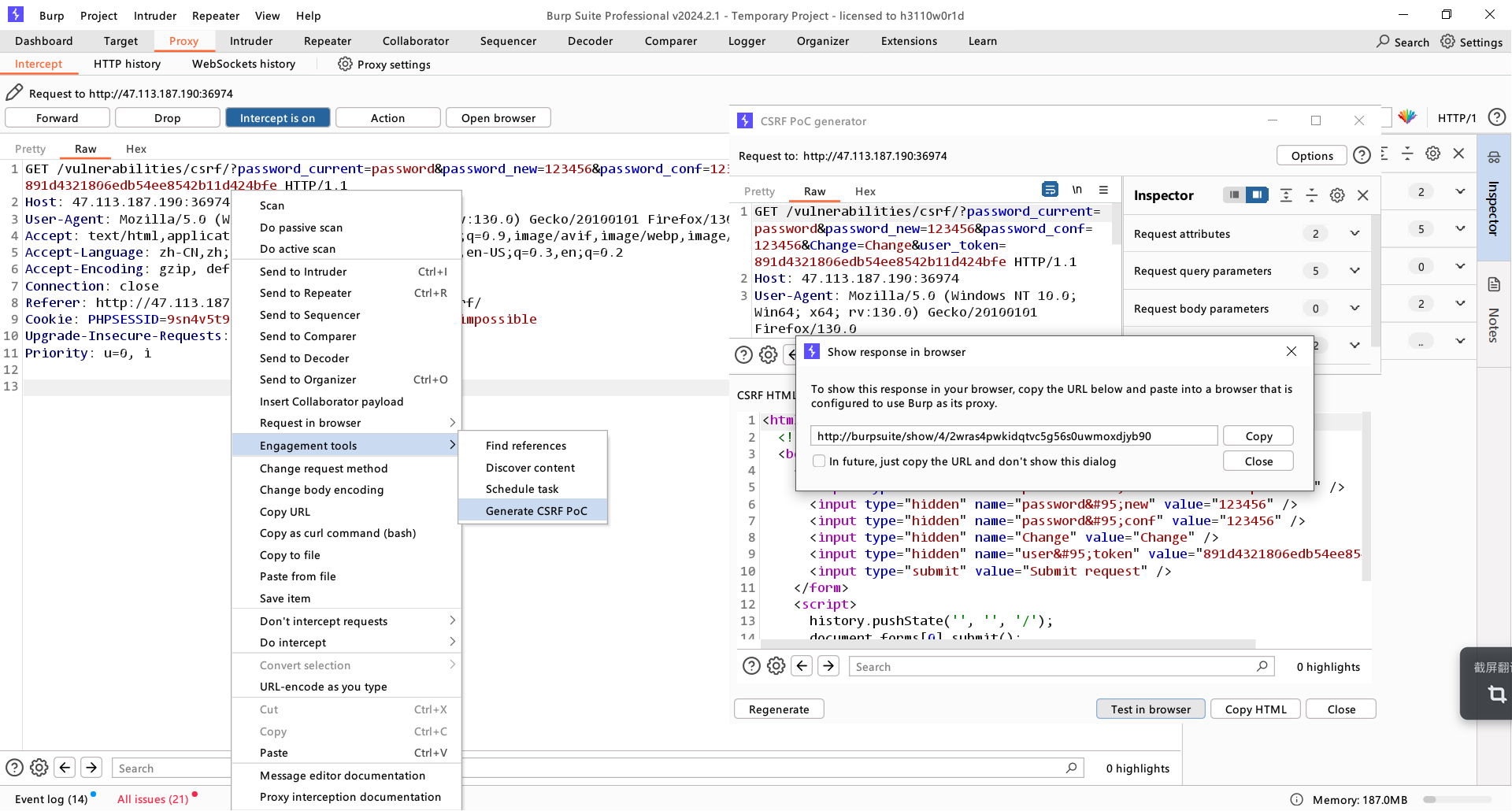Viewport: 1512px width, 811px height.
Task: Select Copy as curl command (bash)
Action: [346, 533]
